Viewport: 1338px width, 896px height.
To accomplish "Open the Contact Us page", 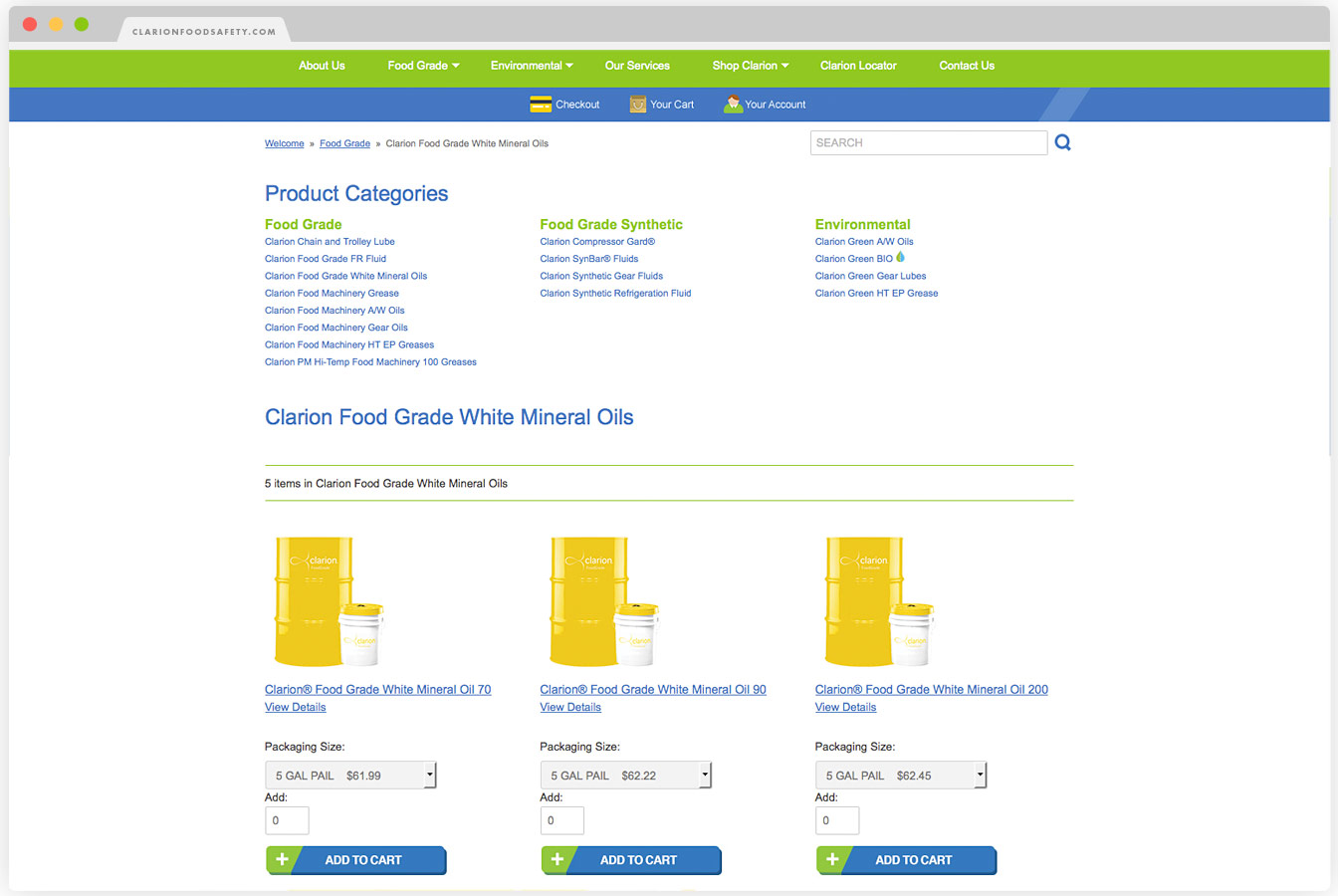I will (x=967, y=66).
